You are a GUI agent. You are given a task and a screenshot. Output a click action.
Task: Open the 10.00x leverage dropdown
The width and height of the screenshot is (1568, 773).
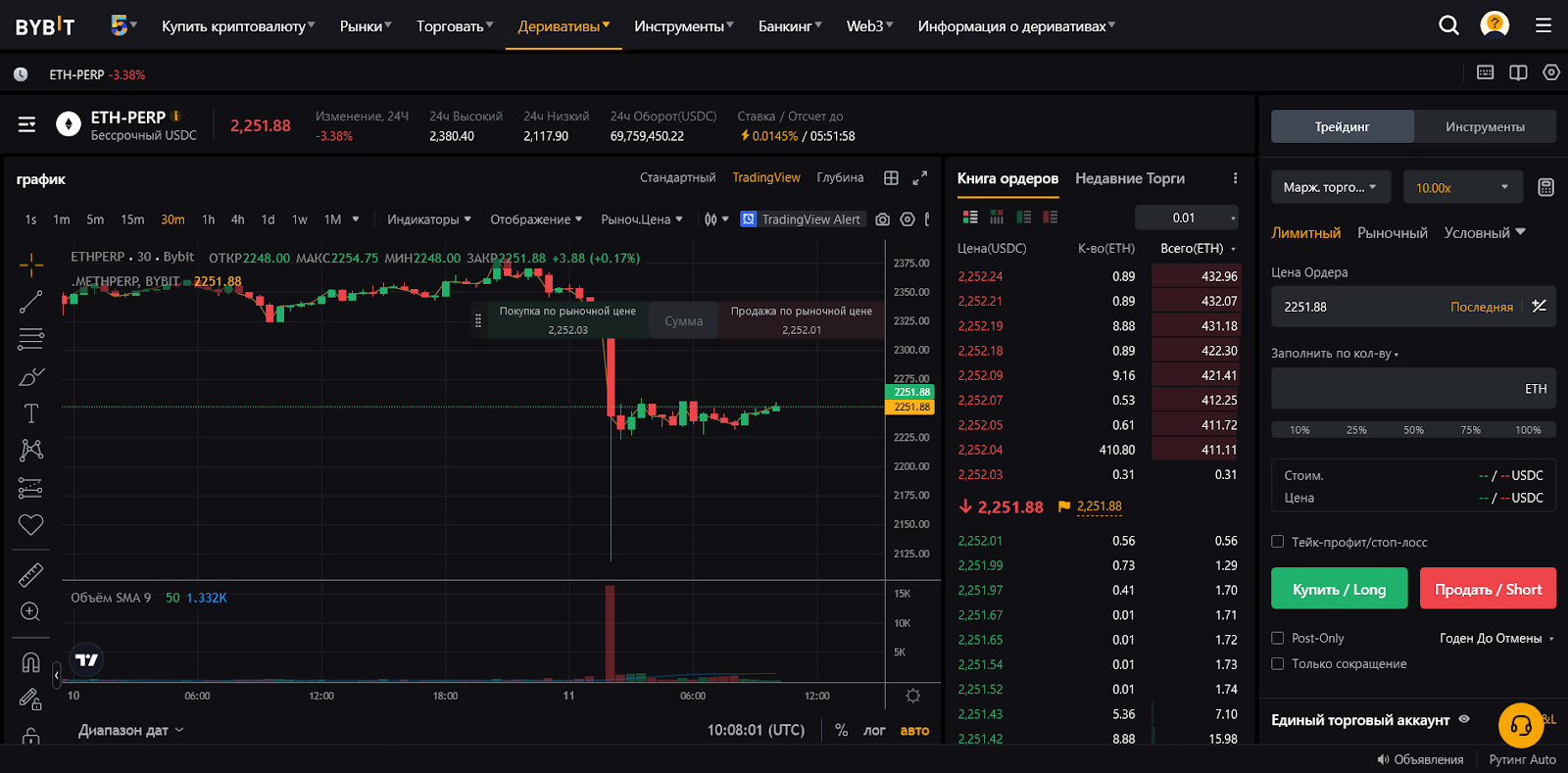[1463, 187]
